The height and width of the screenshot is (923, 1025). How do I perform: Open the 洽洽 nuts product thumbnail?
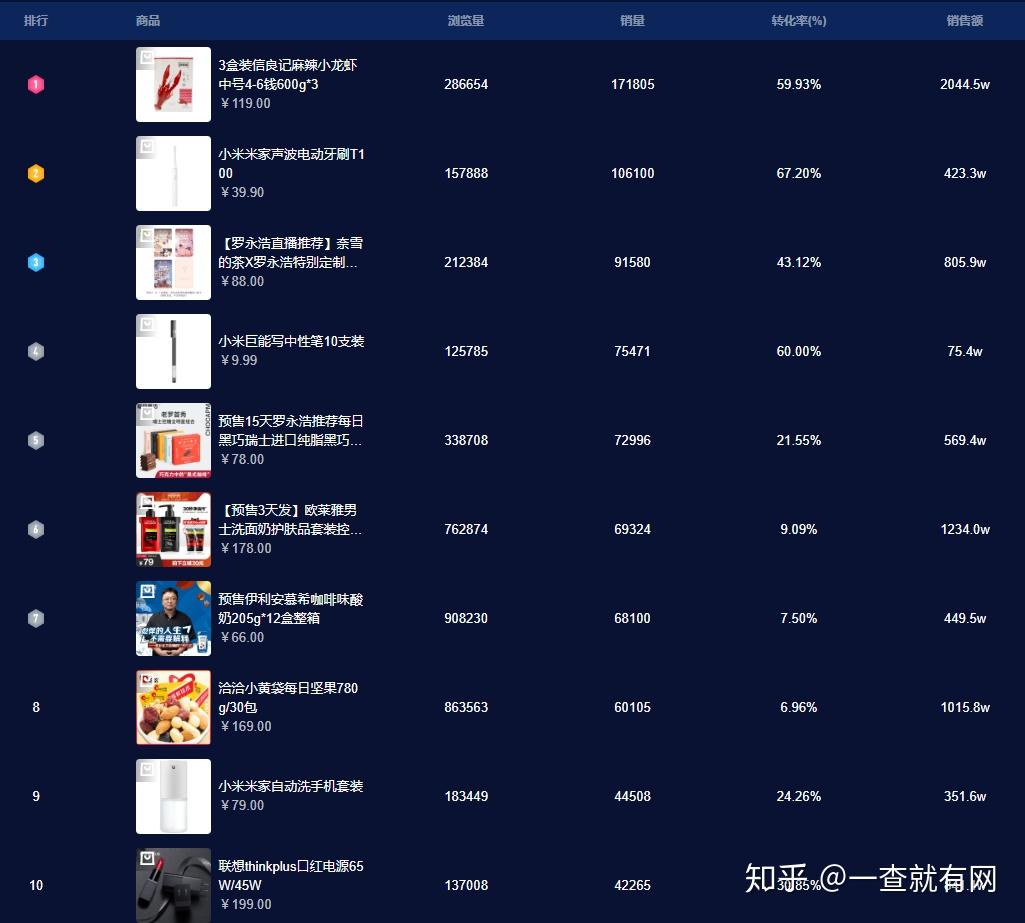tap(173, 707)
